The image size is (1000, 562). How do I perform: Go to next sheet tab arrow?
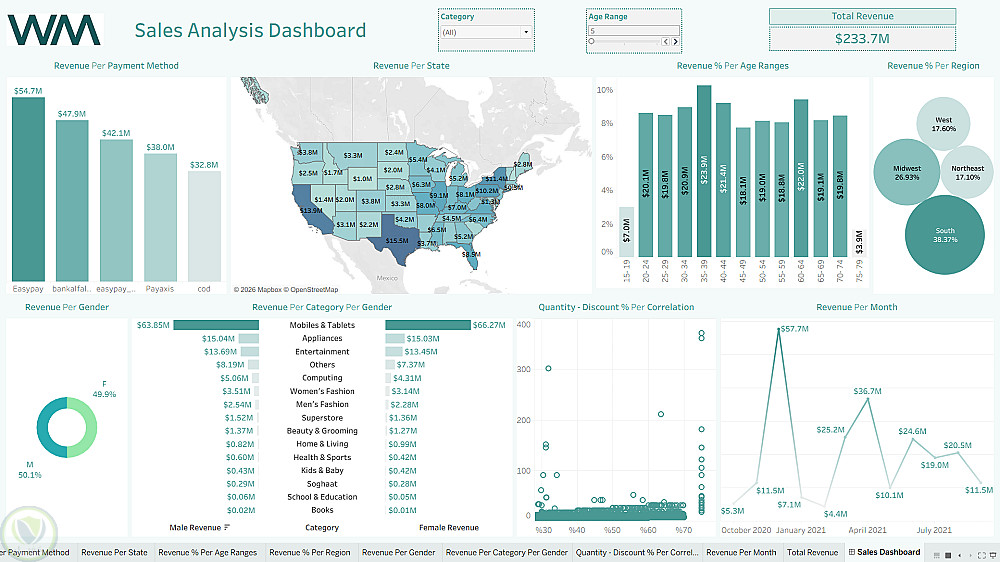pyautogui.click(x=971, y=556)
